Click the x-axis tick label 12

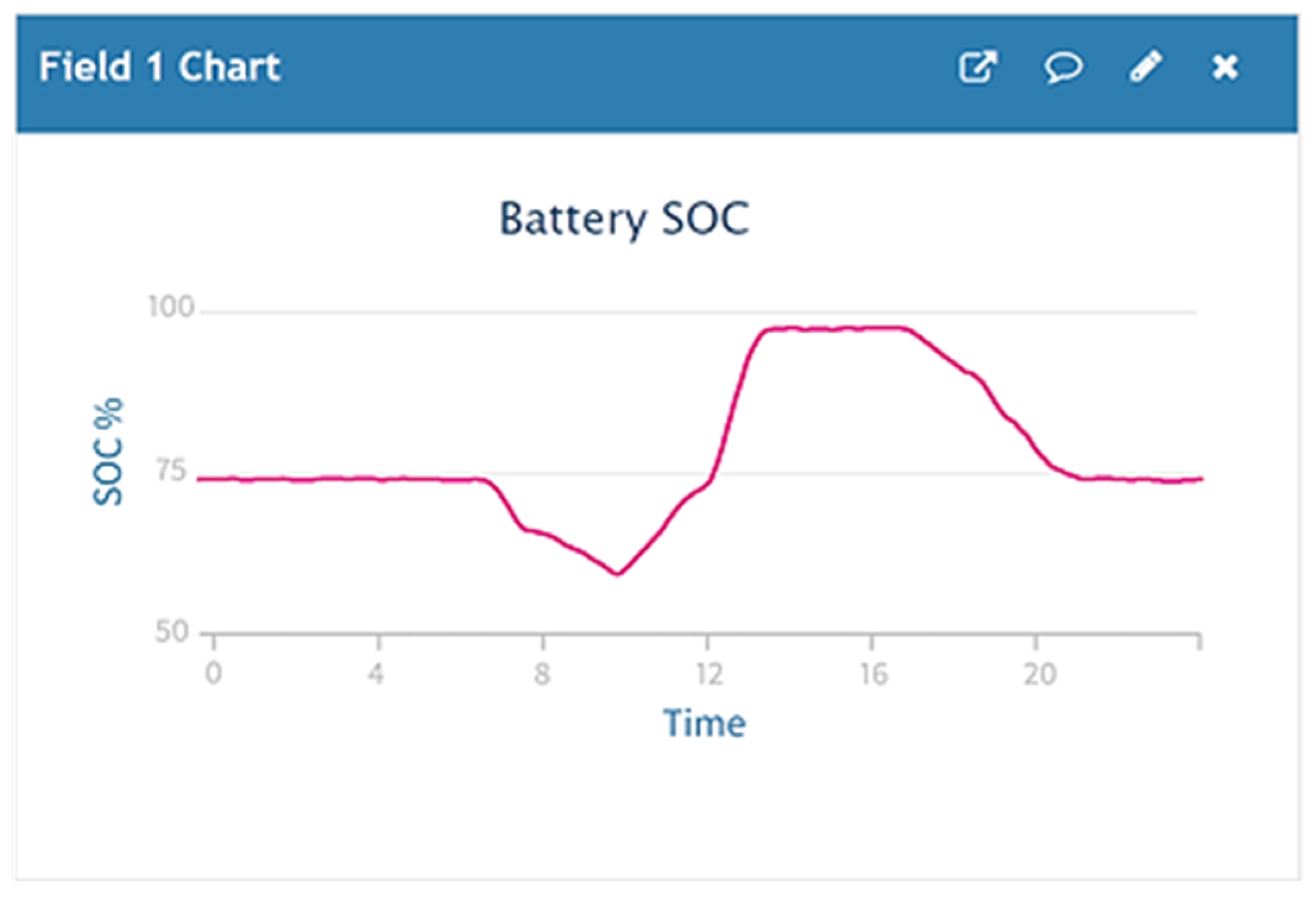pos(709,674)
